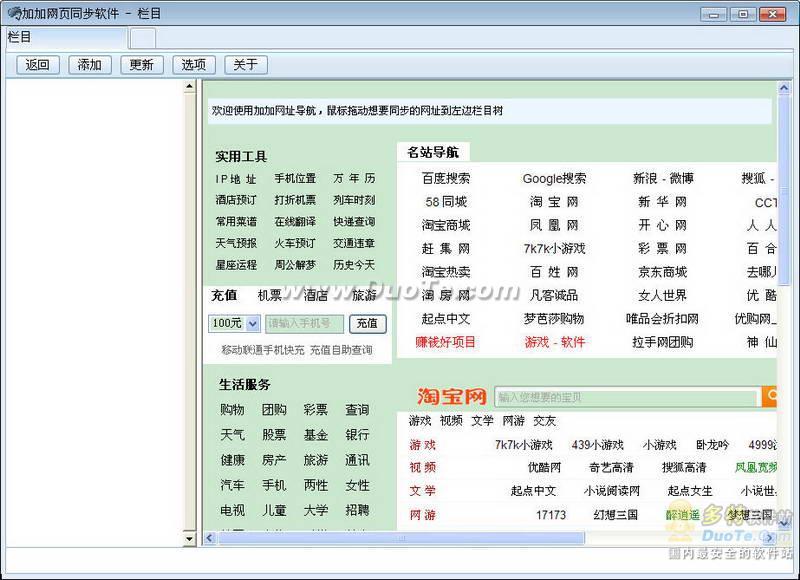The width and height of the screenshot is (800, 580).
Task: Click the Taobao search input field
Action: click(x=628, y=397)
